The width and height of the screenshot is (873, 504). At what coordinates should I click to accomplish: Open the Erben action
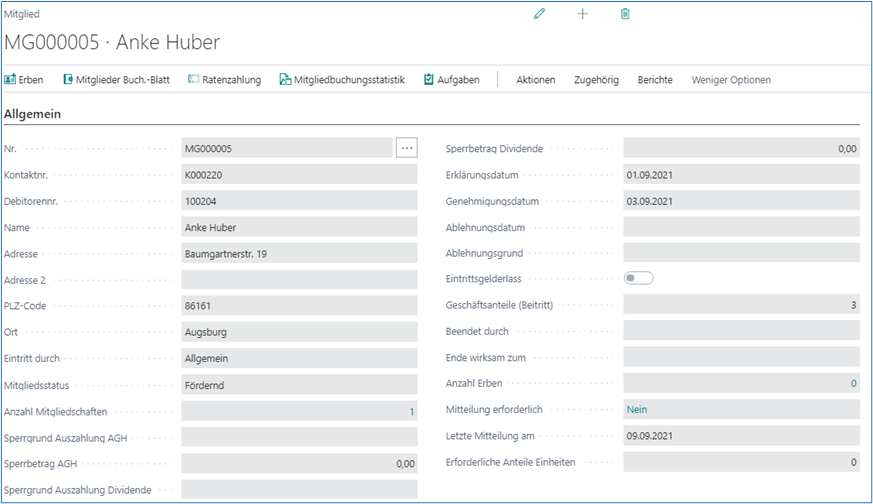pos(24,80)
